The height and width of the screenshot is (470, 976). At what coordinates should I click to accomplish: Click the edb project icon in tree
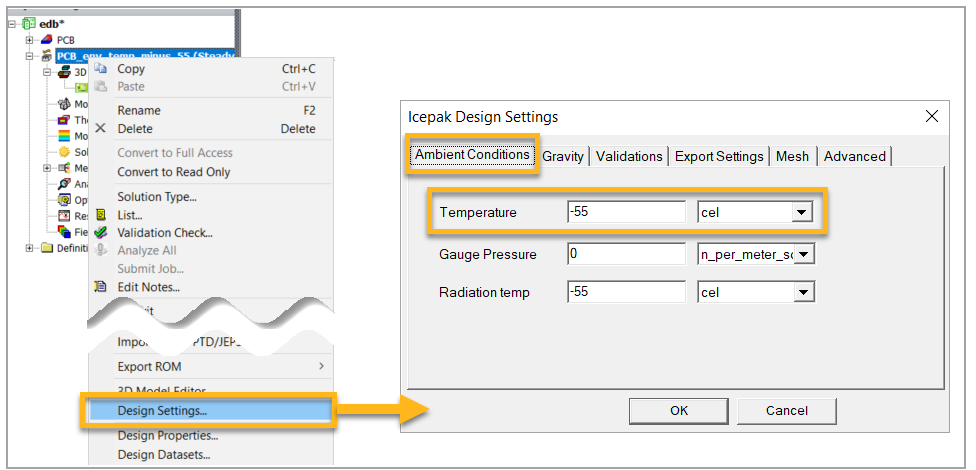click(28, 23)
